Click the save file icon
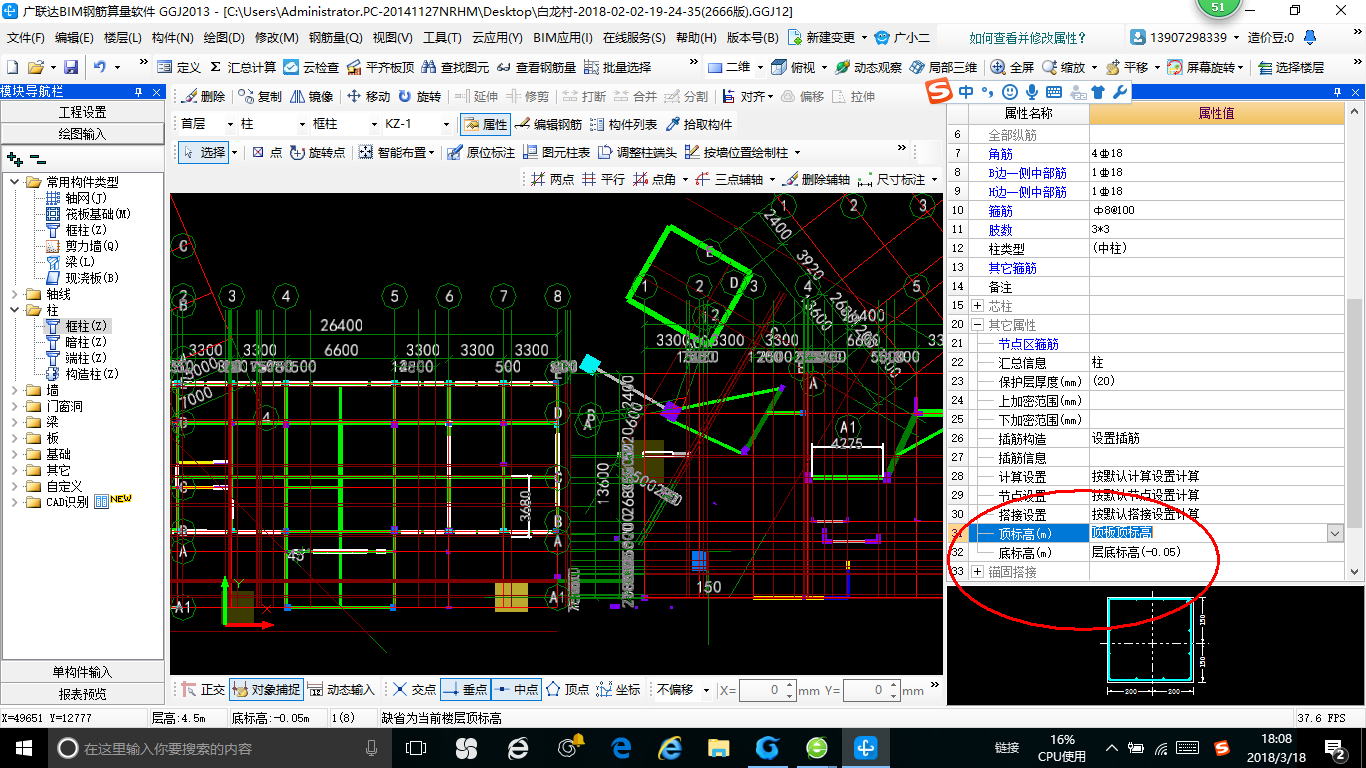Screen dimensions: 1366x768 [x=71, y=67]
